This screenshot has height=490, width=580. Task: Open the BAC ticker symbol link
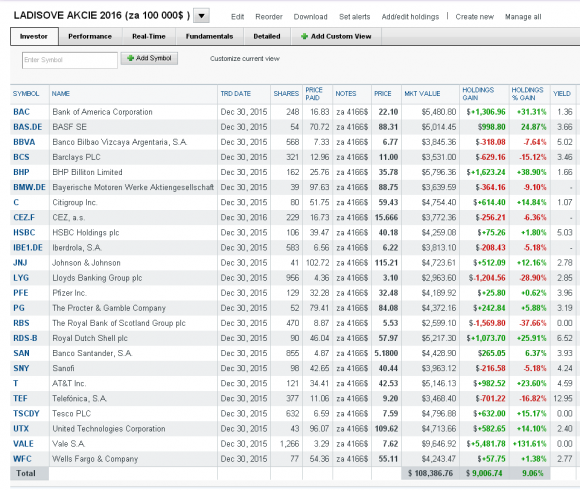(x=21, y=112)
